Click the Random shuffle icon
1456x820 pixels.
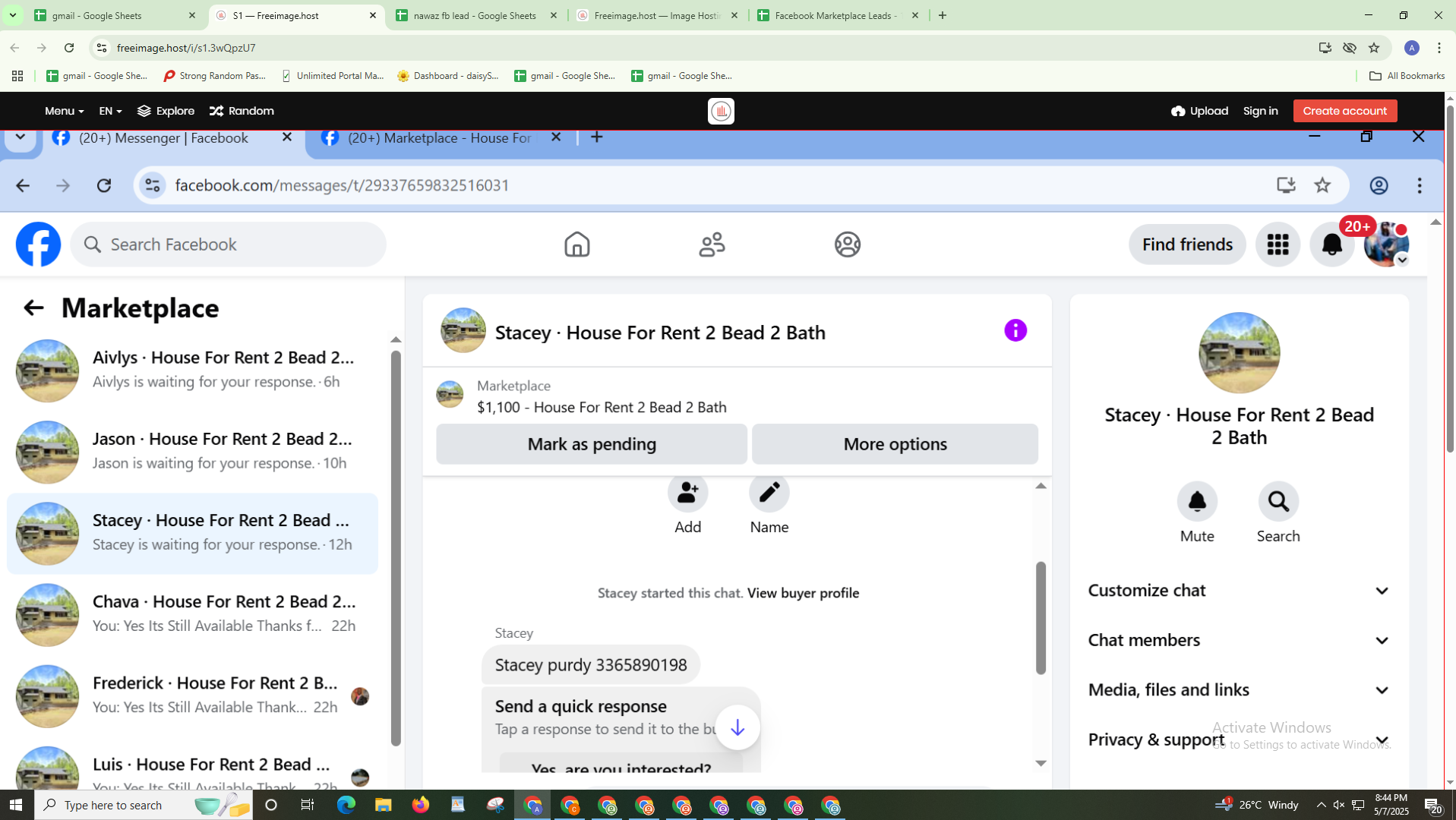pos(216,111)
